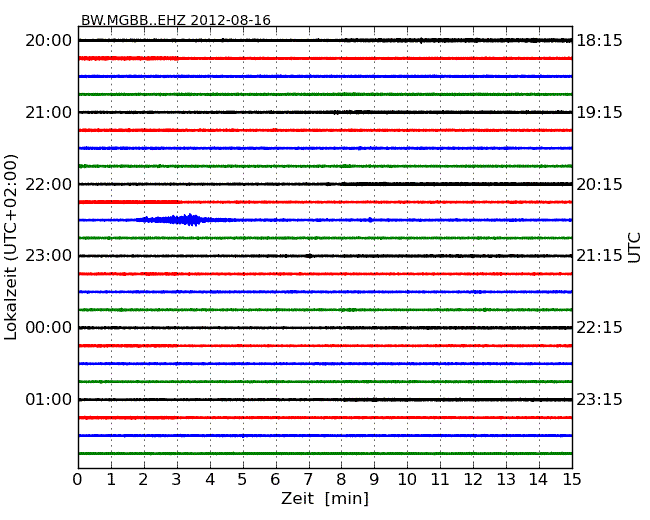Click x-axis tick label 7

[308, 479]
